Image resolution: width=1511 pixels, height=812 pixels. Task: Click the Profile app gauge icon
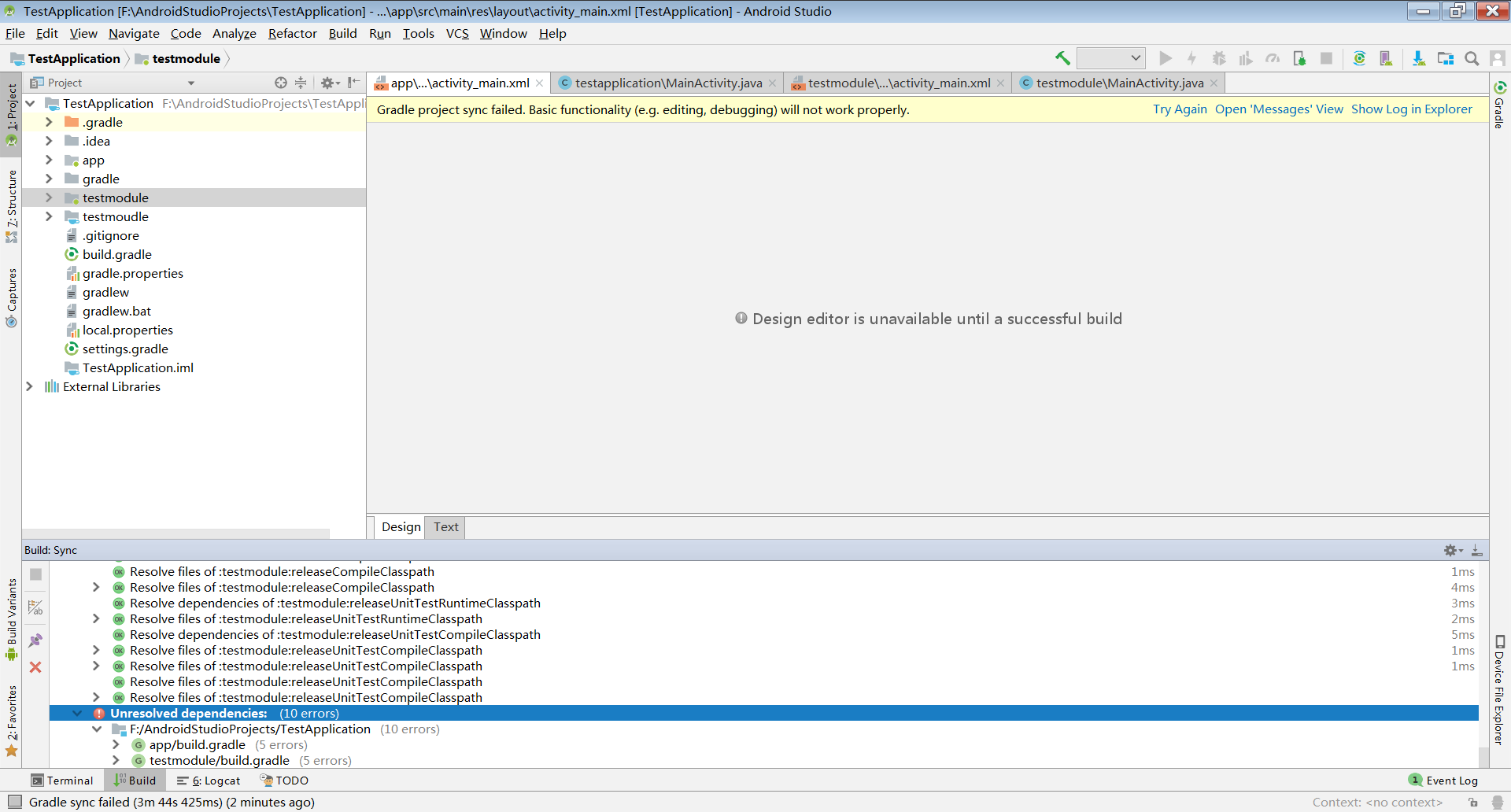point(1273,58)
